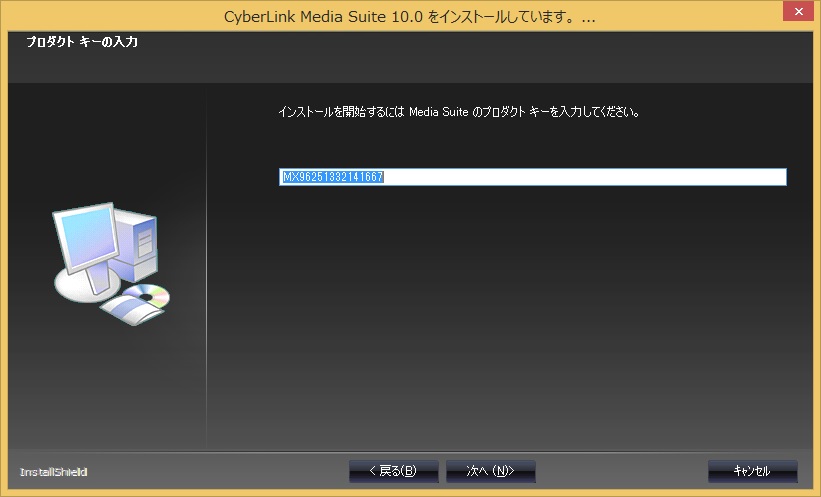
Task: Close the CyberLink installer window
Action: coord(798,11)
